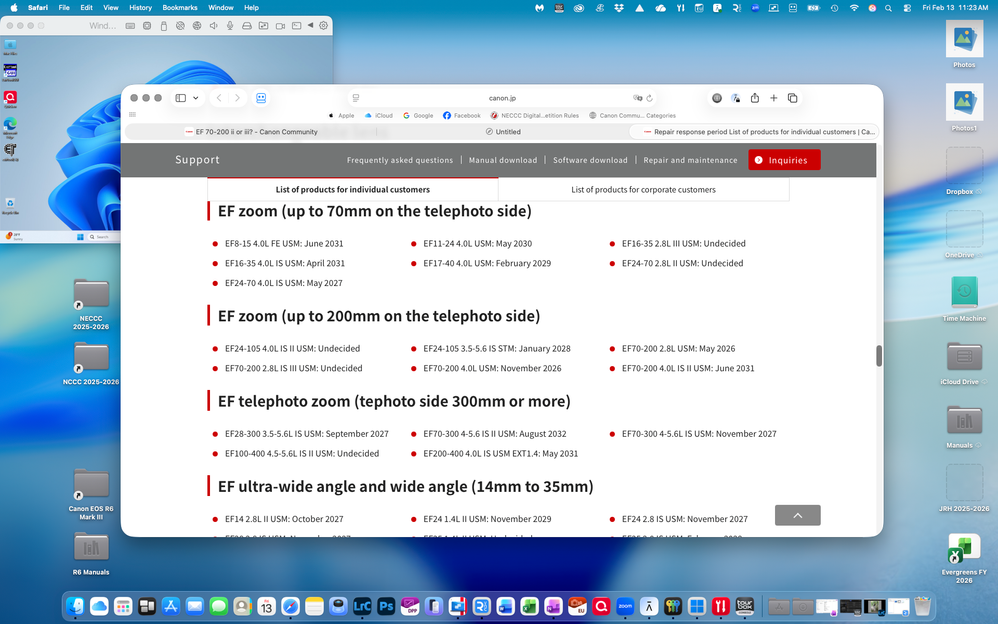The image size is (998, 624).
Task: Open the NECCC Digital...etition Rules bookmark
Action: pos(535,116)
